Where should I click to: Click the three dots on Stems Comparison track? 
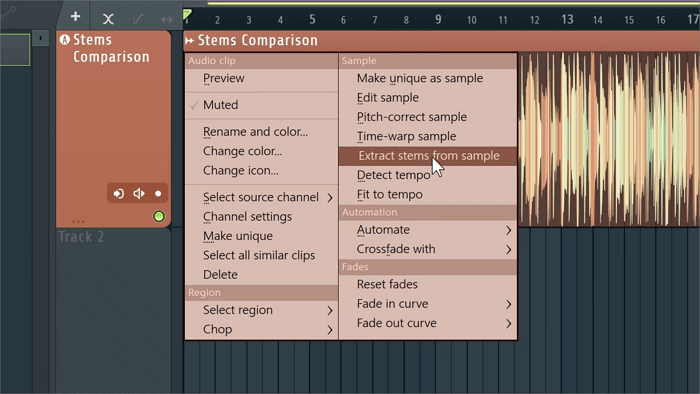pyautogui.click(x=78, y=221)
